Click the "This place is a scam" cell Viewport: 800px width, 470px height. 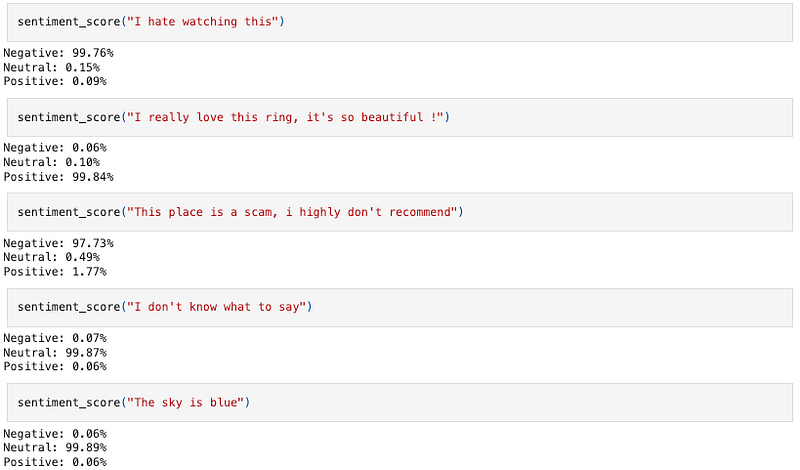click(x=399, y=212)
